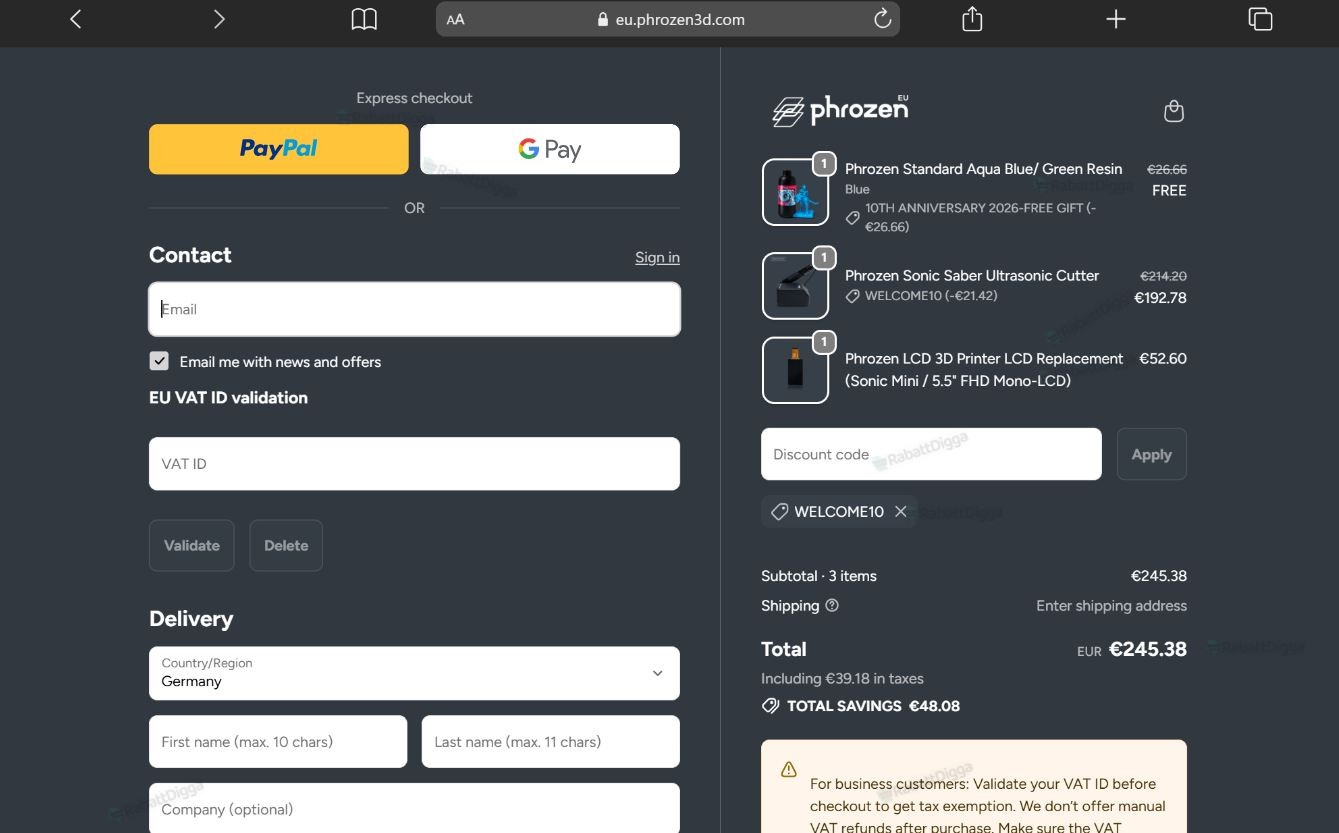Click the TOTAL SAVINGS €48.08 text
Viewport: 1339px width, 833px height.
click(873, 706)
